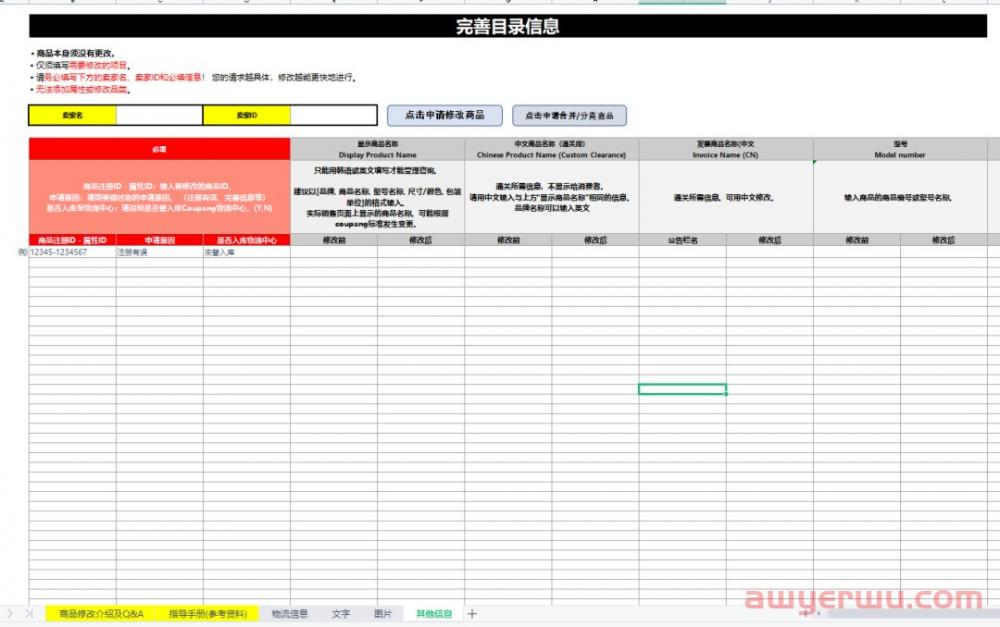Open the 指导手册(参考资料) sheet tab
Image resolution: width=1000 pixels, height=627 pixels.
point(207,614)
